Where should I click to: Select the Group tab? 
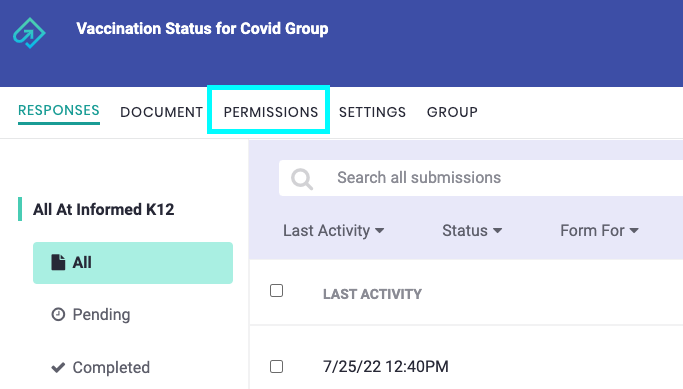pos(452,112)
